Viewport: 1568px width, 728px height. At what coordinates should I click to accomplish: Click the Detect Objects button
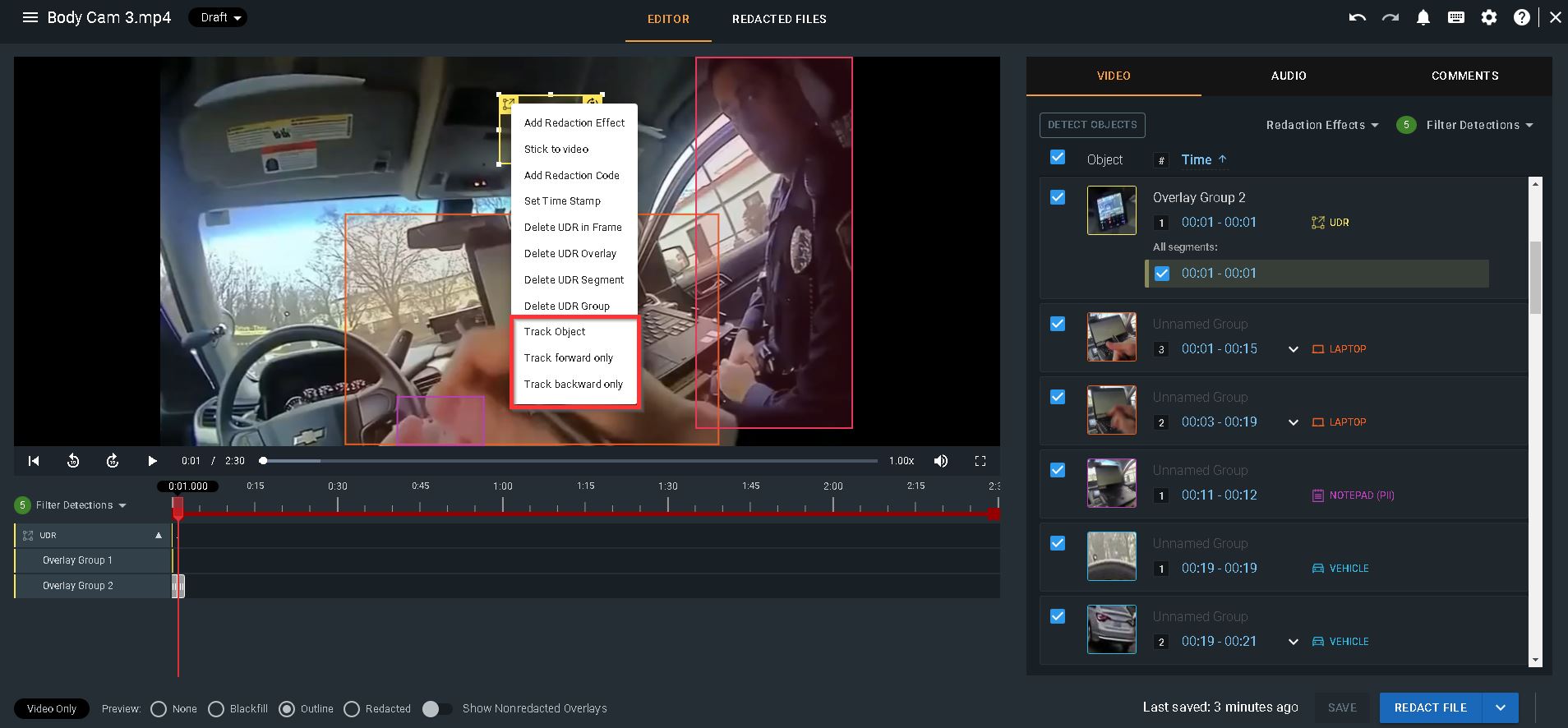(x=1092, y=125)
